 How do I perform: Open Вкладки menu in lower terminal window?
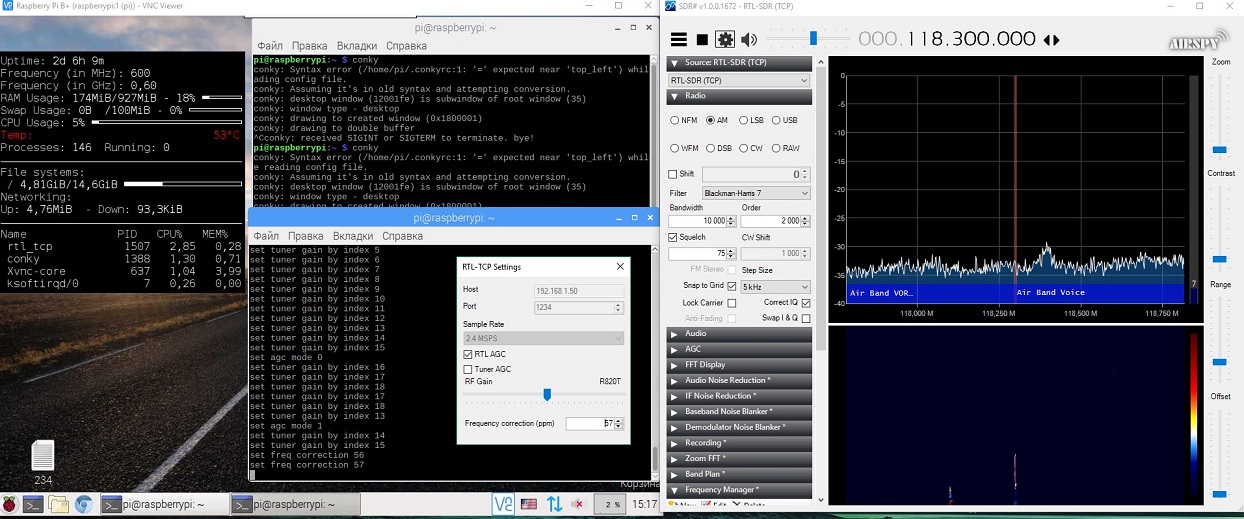(x=352, y=236)
